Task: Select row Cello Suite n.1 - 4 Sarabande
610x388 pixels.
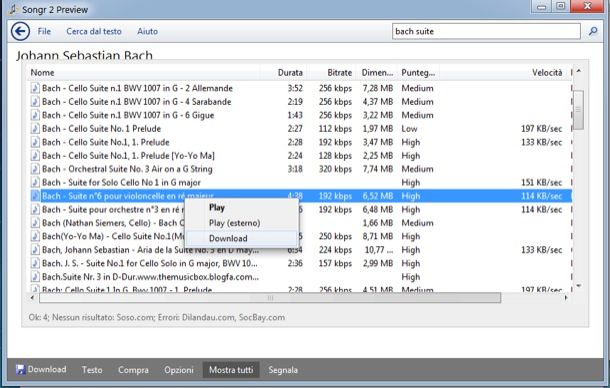Action: click(300, 102)
